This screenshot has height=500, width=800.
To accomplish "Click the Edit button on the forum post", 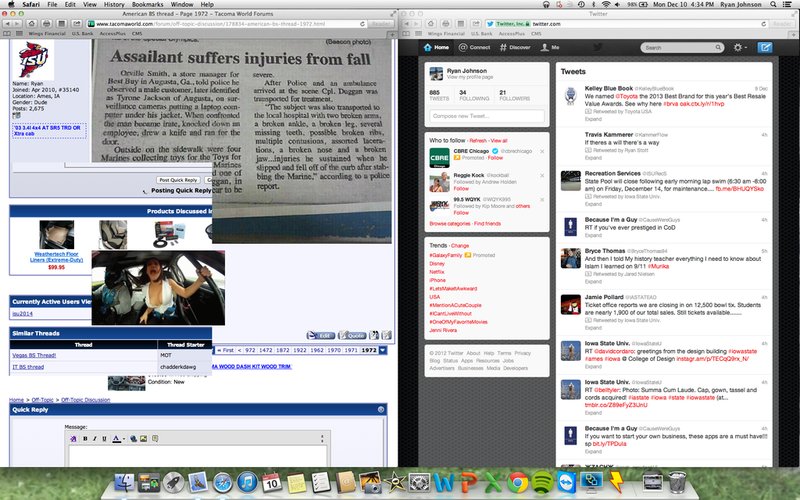I will click(x=320, y=335).
